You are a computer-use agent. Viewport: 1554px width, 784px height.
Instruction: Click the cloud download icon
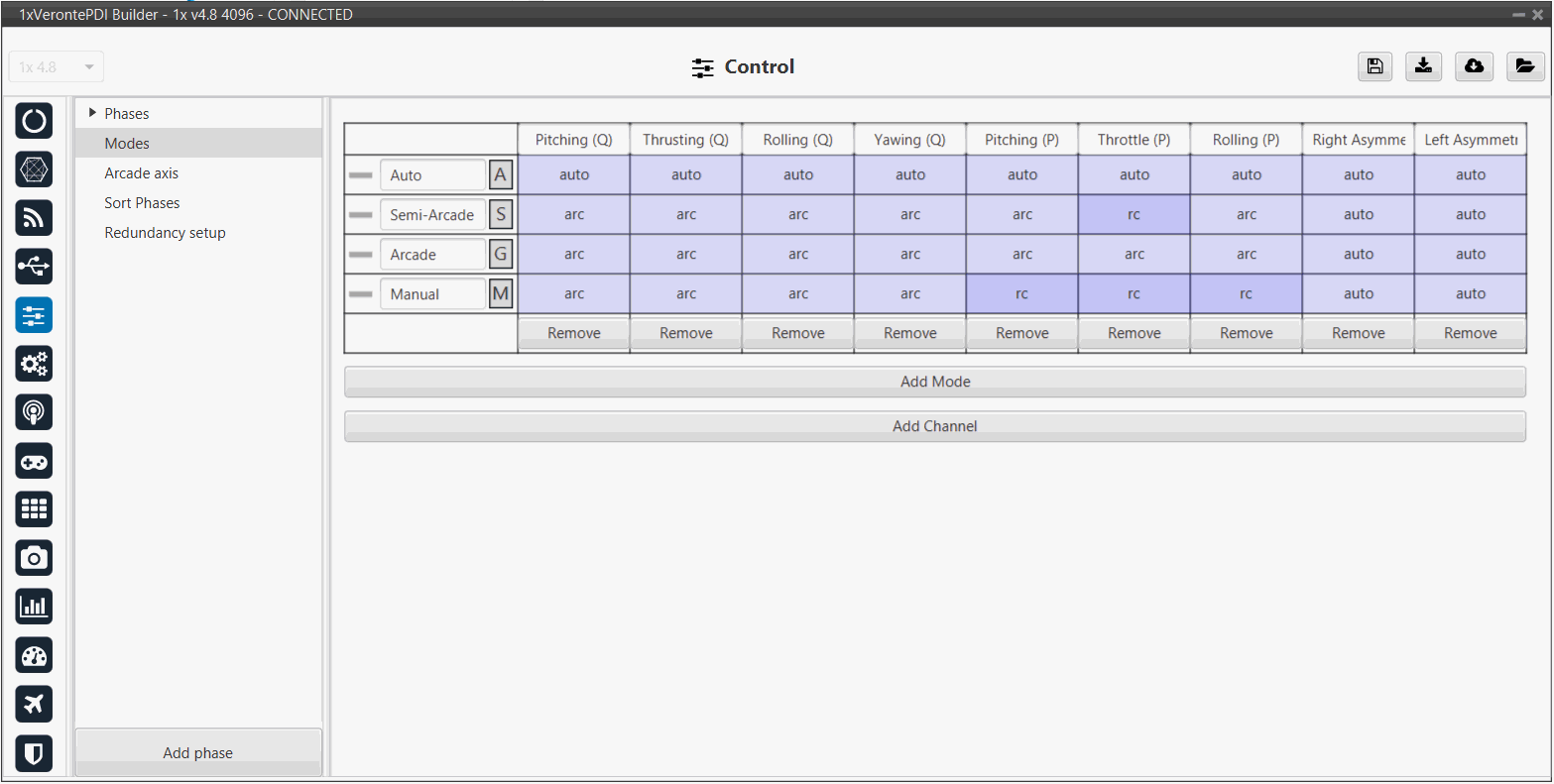(1474, 66)
